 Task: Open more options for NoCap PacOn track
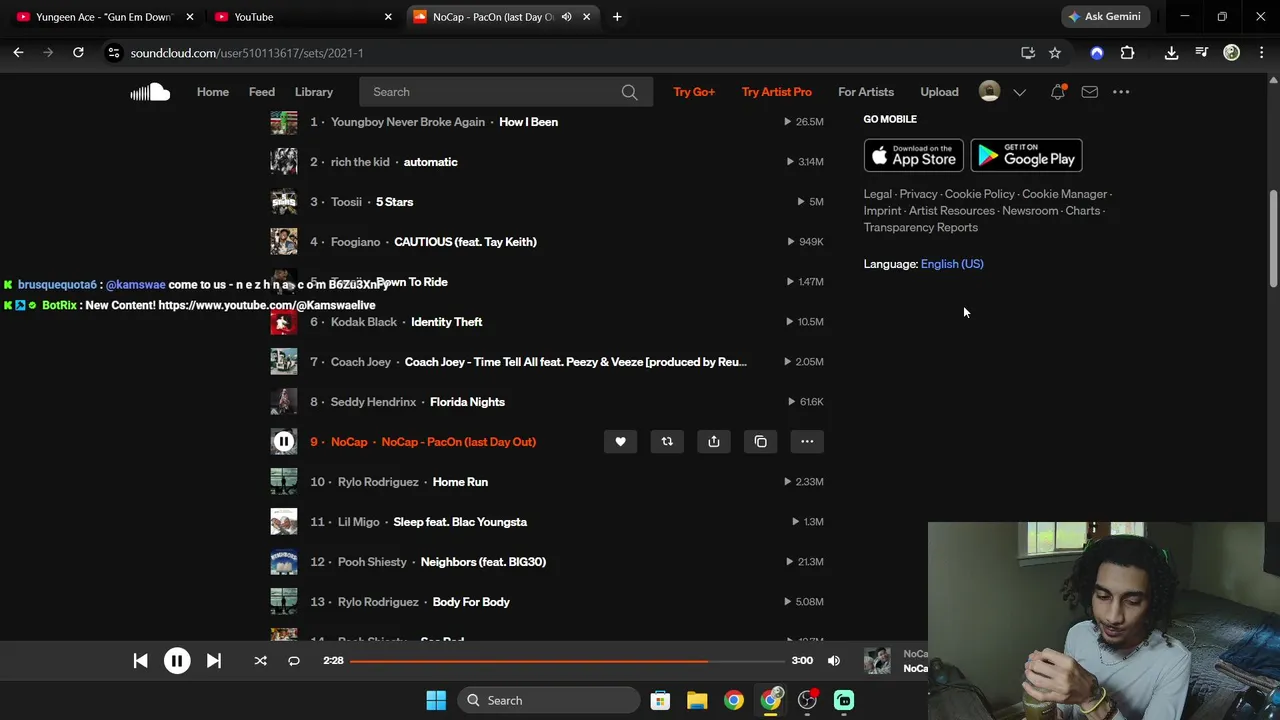pos(807,442)
